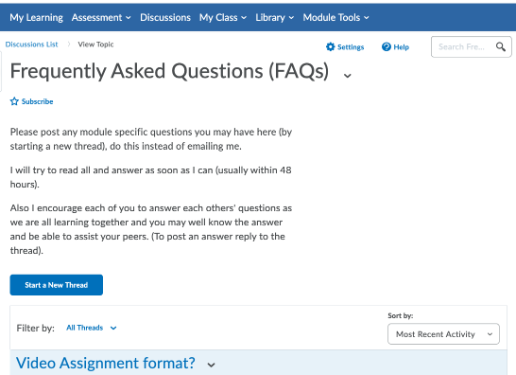Expand the Module Tools menu

(336, 17)
